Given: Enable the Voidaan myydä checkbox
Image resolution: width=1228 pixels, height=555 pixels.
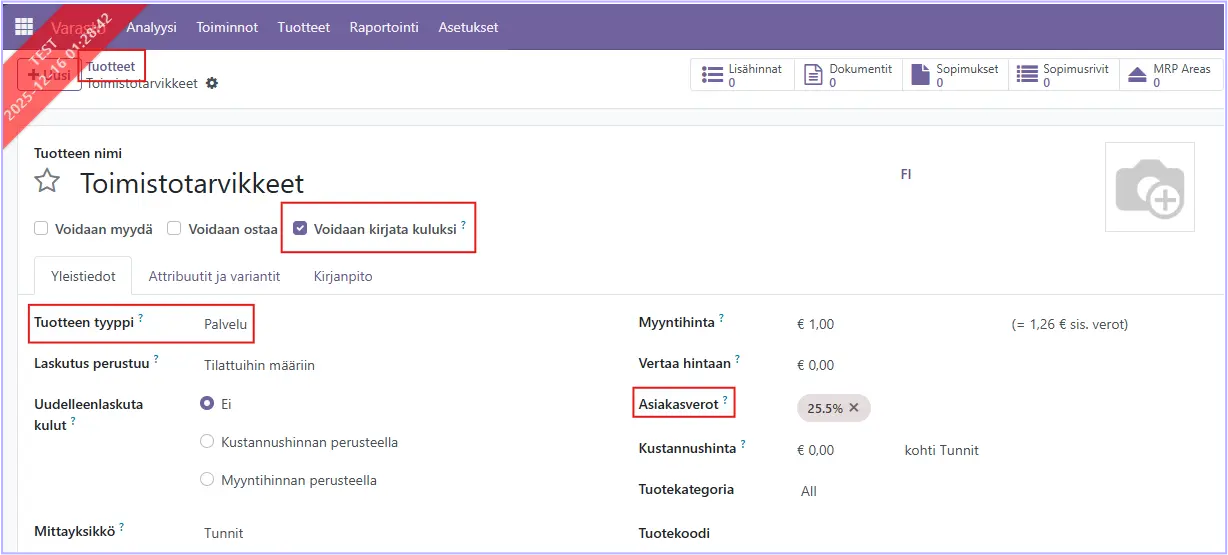Looking at the screenshot, I should 41,229.
